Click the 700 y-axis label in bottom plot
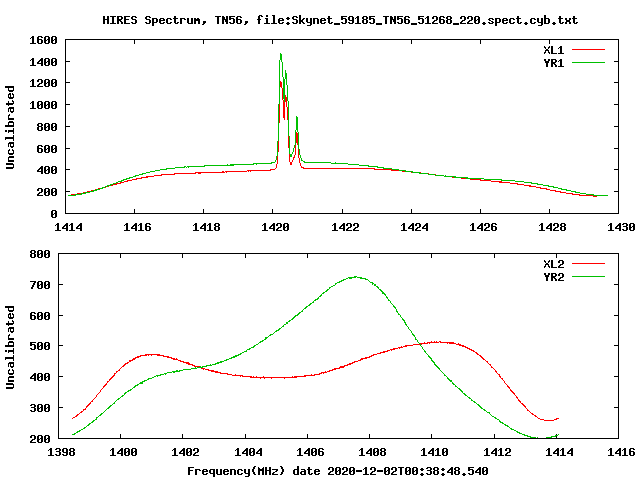The height and width of the screenshot is (480, 640). pyautogui.click(x=40, y=285)
